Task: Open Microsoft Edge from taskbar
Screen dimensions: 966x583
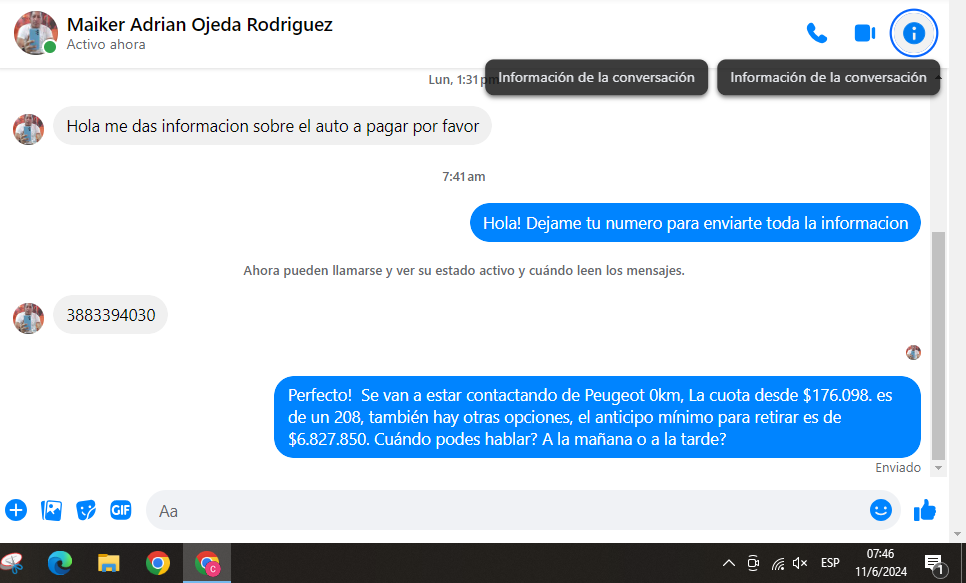Action: (60, 563)
